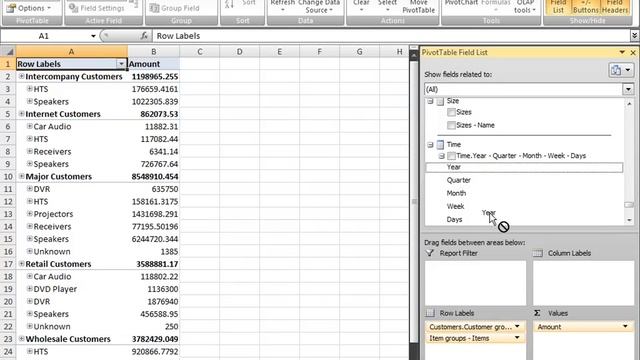This screenshot has width=640, height=360.
Task: Select the Month level in field list
Action: 456,193
